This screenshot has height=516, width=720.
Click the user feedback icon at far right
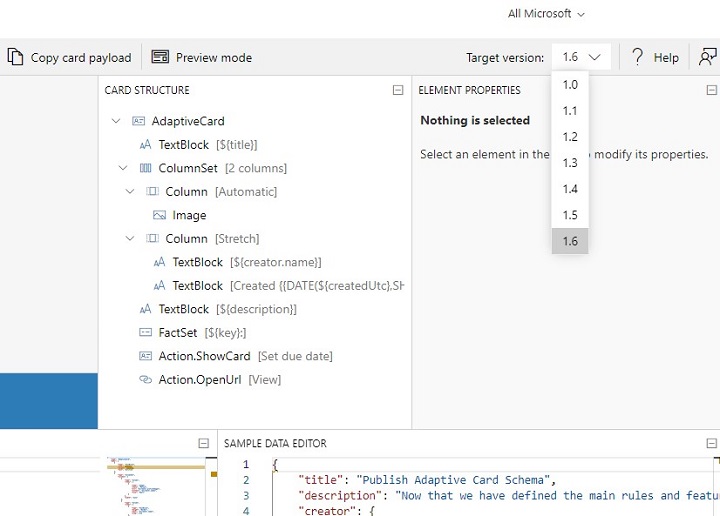(x=708, y=58)
